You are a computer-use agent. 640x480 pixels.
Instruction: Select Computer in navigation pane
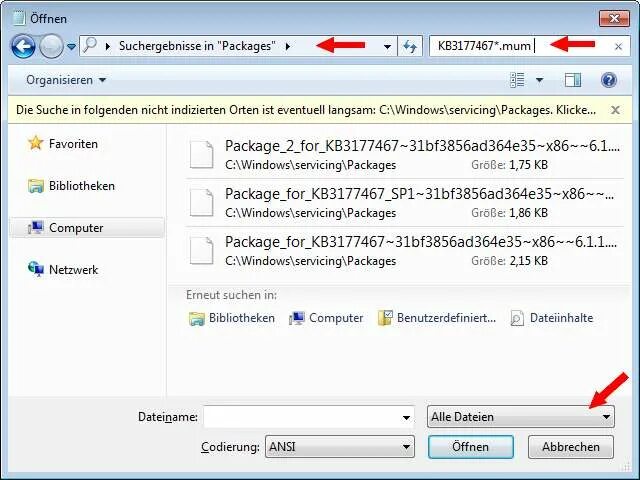coord(87,228)
